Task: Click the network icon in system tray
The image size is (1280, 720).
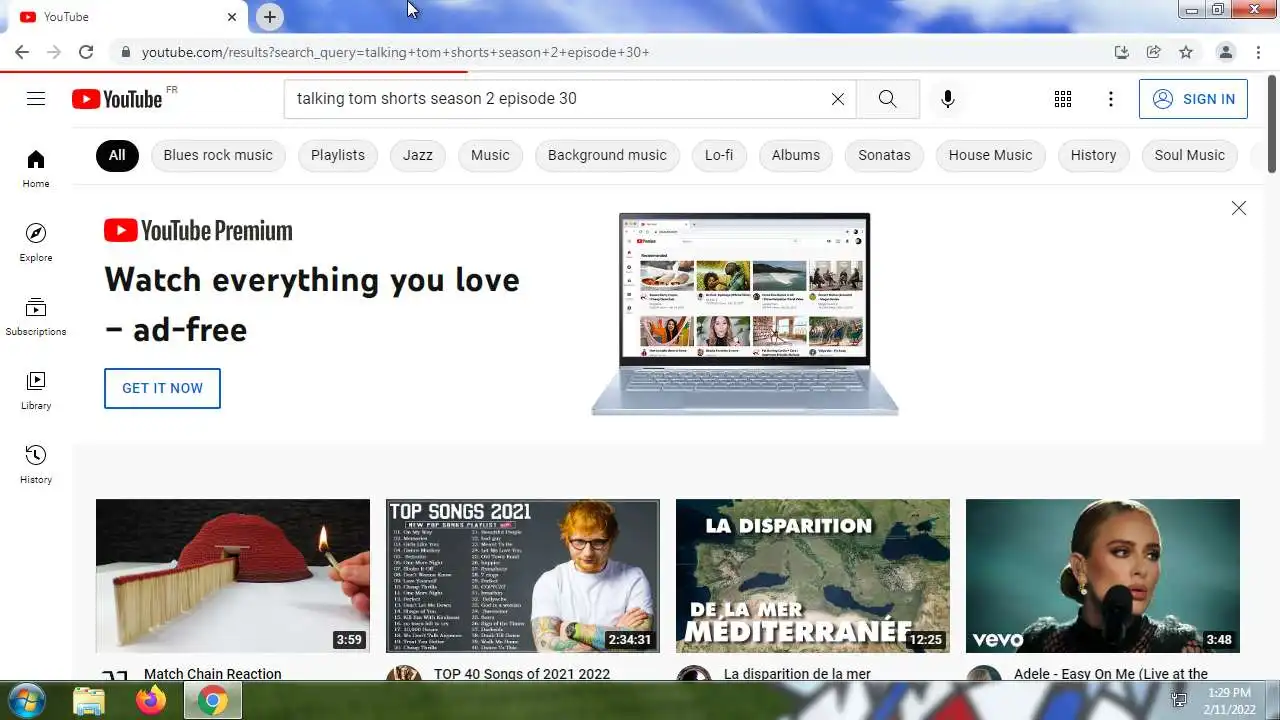Action: [1179, 701]
